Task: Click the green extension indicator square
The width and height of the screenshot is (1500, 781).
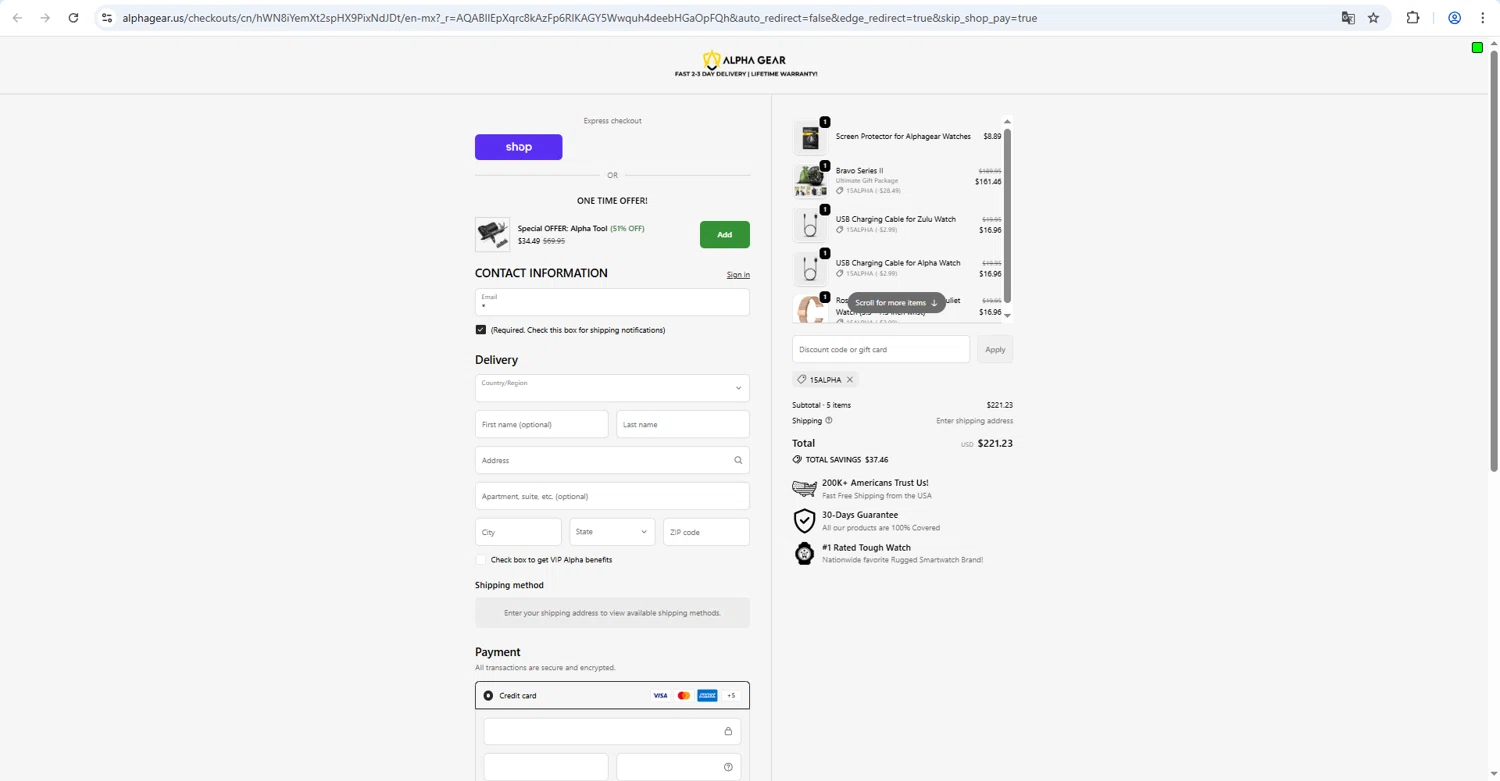Action: pyautogui.click(x=1477, y=48)
